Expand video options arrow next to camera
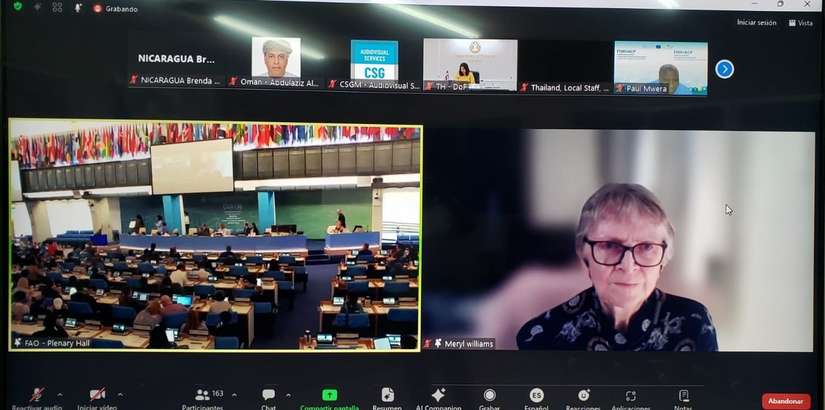 [x=121, y=395]
